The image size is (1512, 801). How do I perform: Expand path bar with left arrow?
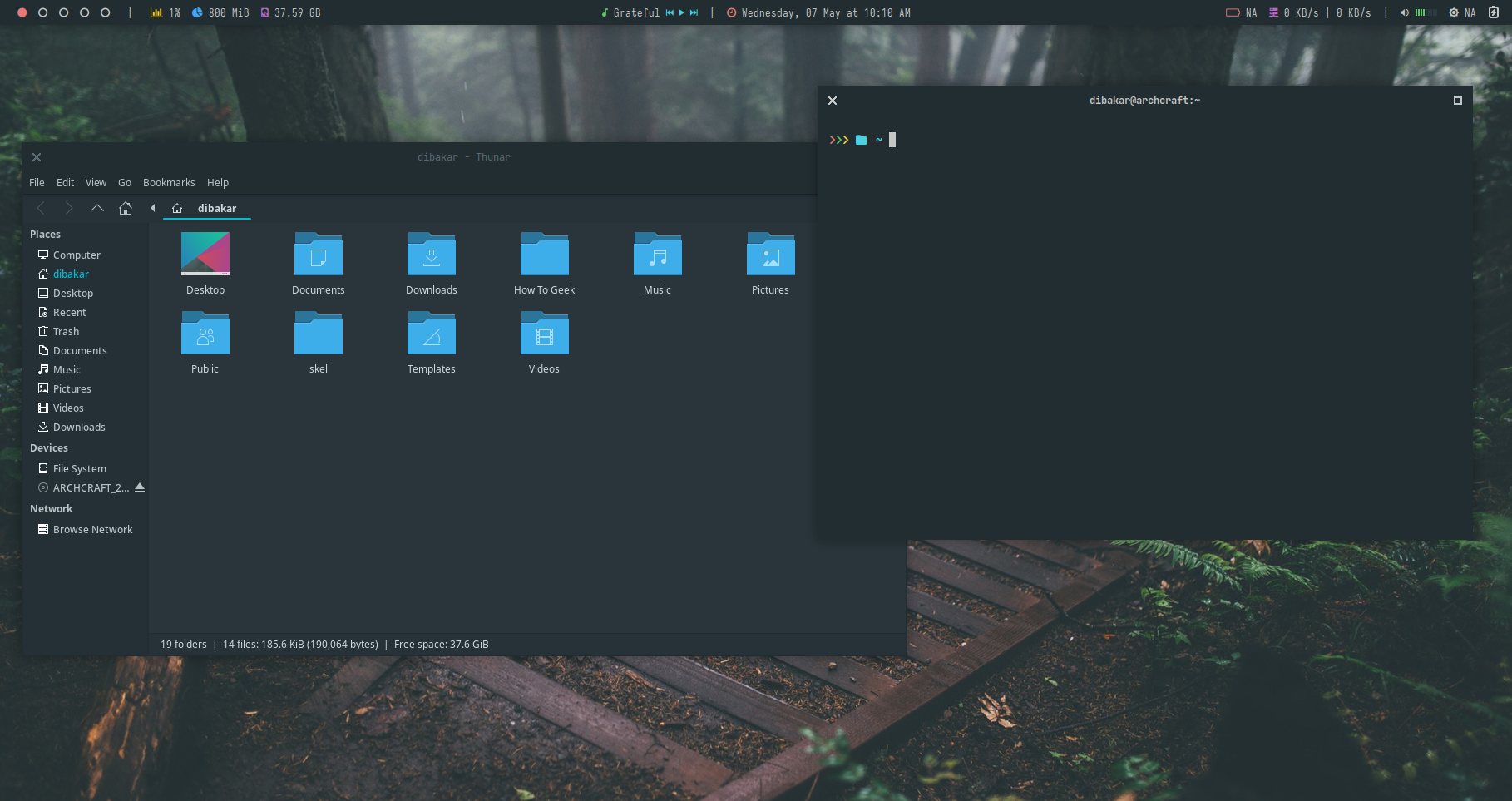[153, 208]
